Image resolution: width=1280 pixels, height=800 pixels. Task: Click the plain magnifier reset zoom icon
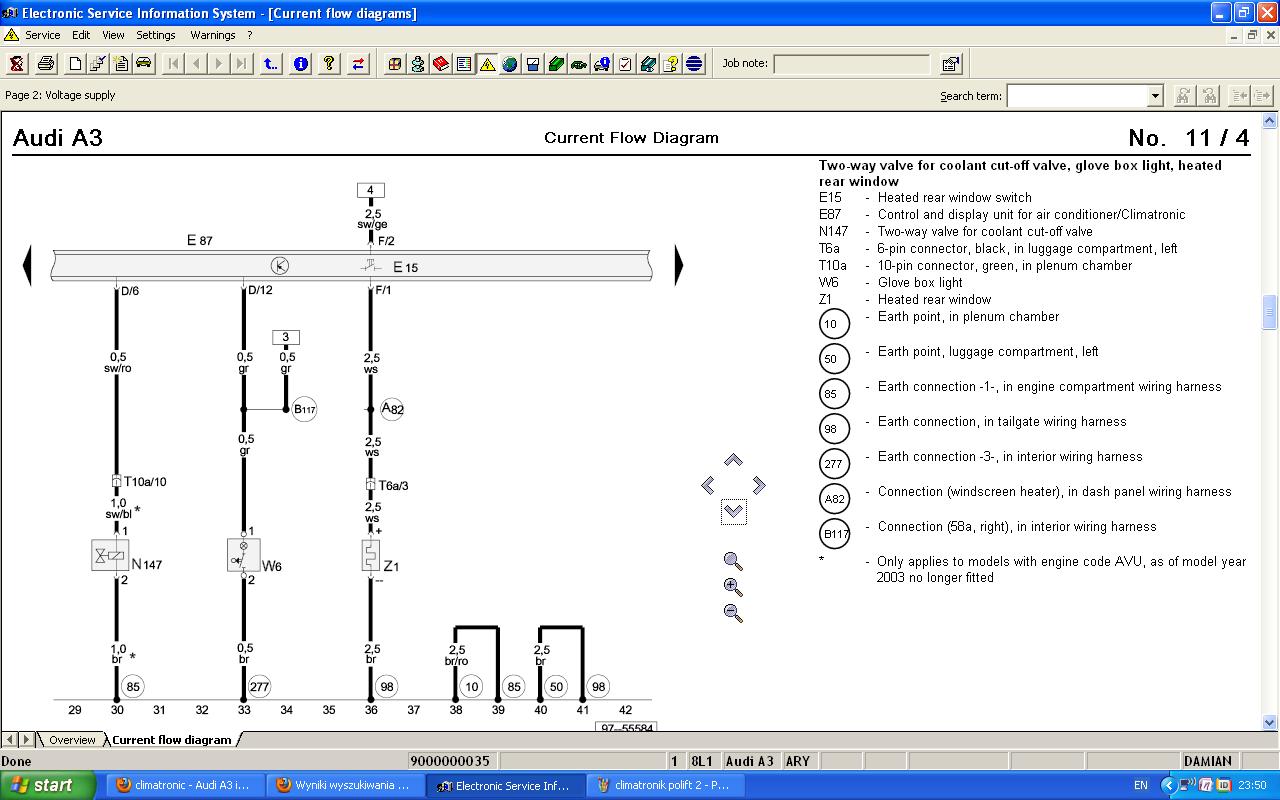pos(733,561)
